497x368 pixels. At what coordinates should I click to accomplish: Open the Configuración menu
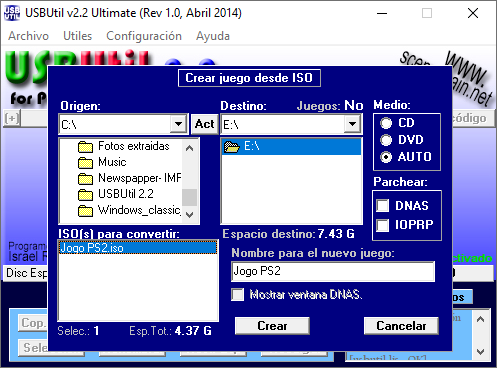pyautogui.click(x=144, y=36)
